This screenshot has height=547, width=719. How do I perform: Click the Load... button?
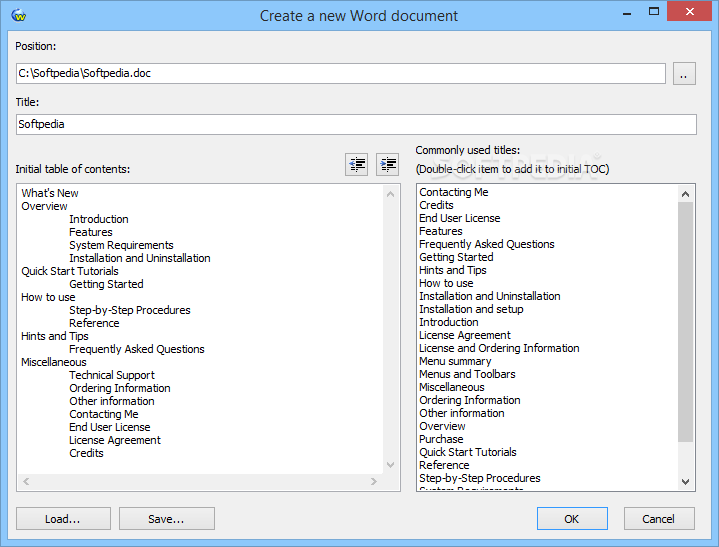(63, 519)
